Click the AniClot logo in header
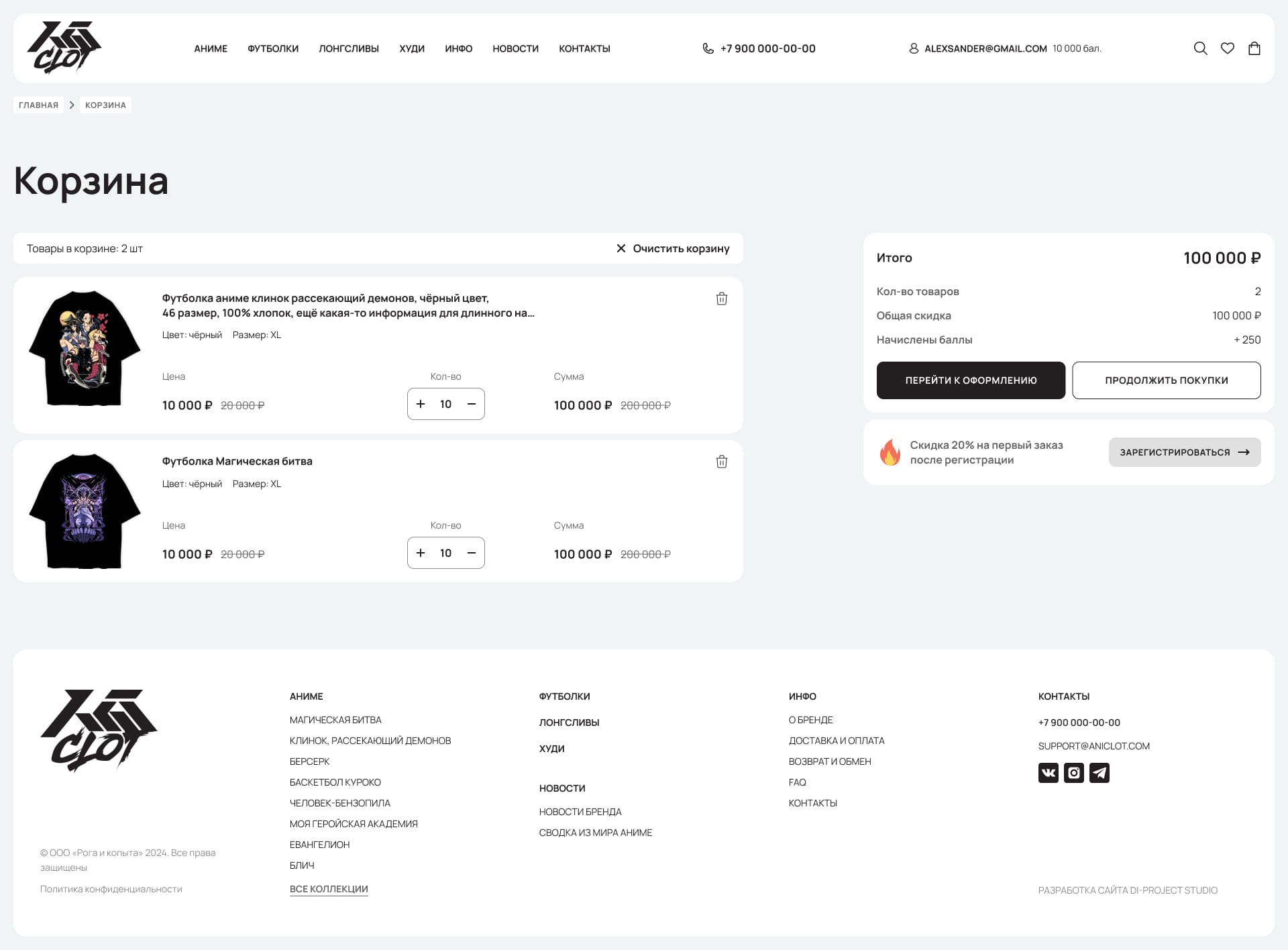Screen dimensions: 1288x950 64,48
